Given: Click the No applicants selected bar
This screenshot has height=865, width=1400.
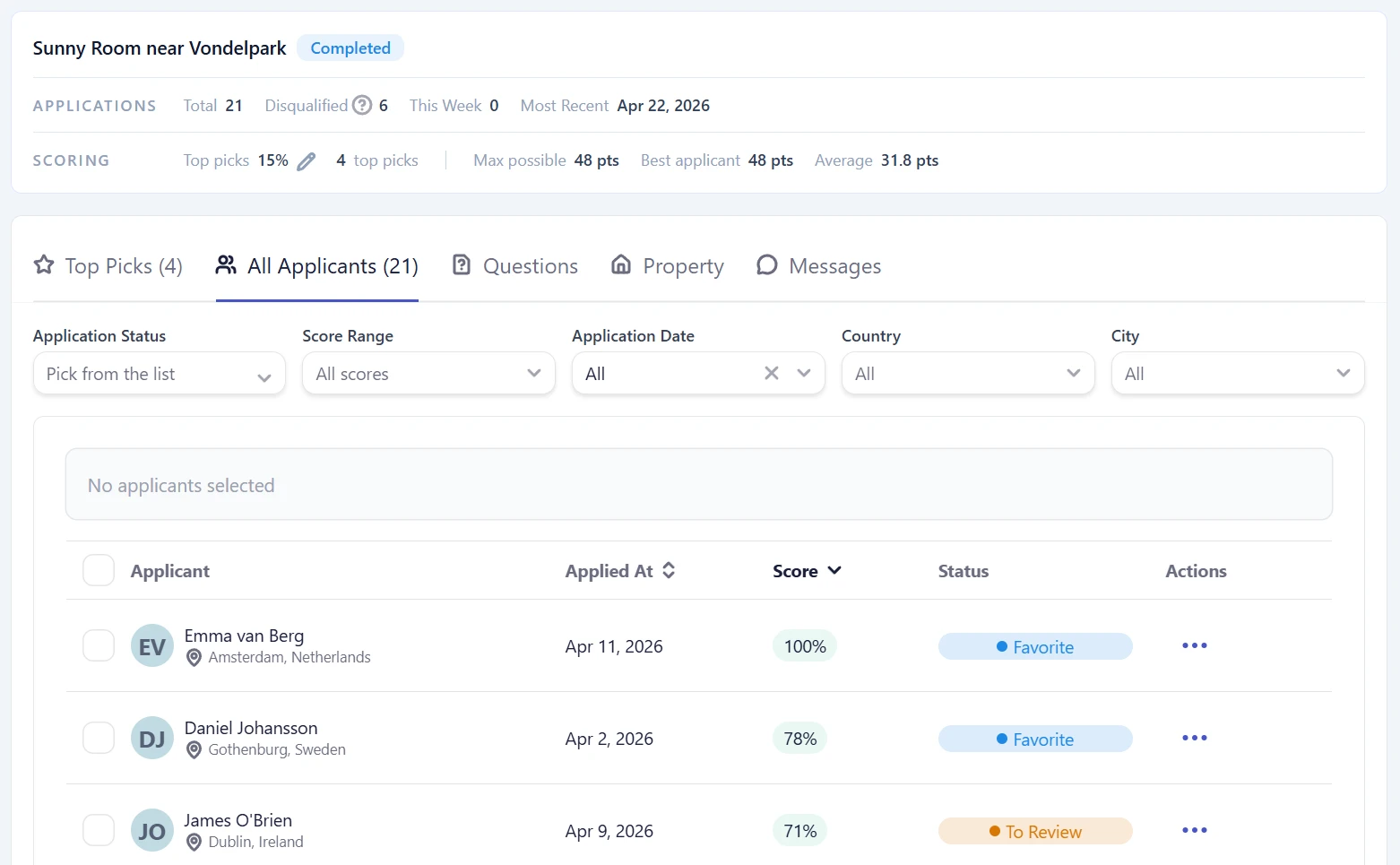Looking at the screenshot, I should pos(699,484).
